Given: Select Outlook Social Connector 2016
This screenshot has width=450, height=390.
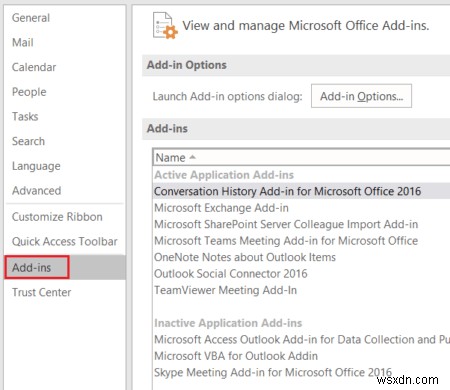Looking at the screenshot, I should pyautogui.click(x=302, y=274).
